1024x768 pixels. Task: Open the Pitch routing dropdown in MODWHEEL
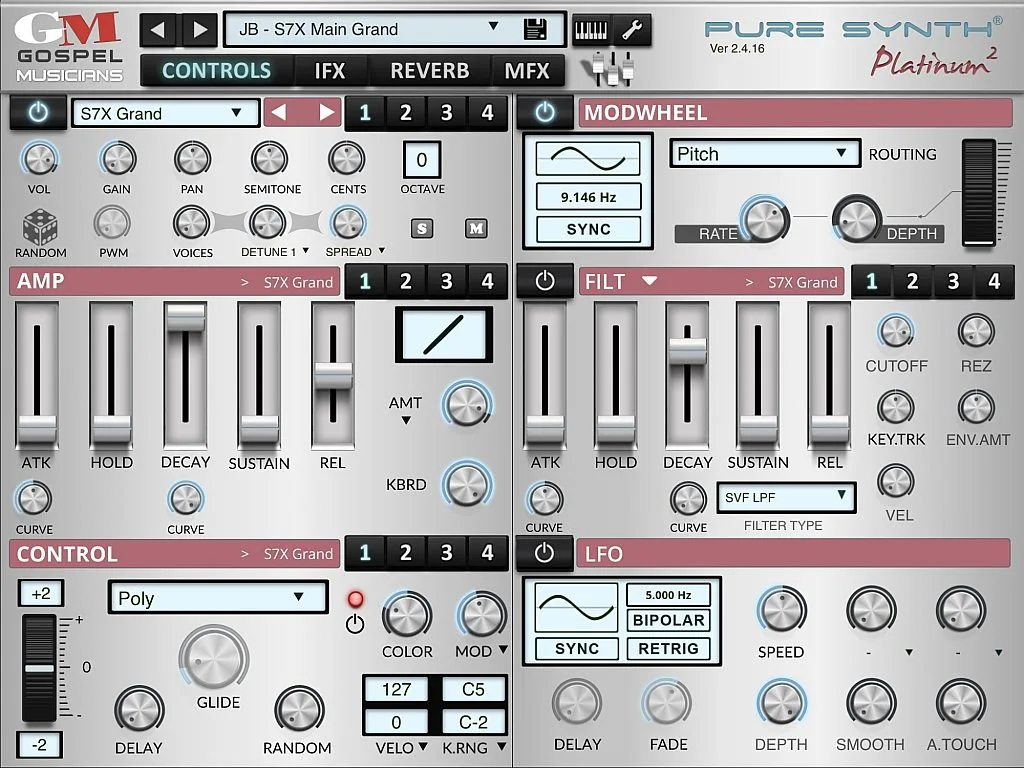[x=764, y=153]
